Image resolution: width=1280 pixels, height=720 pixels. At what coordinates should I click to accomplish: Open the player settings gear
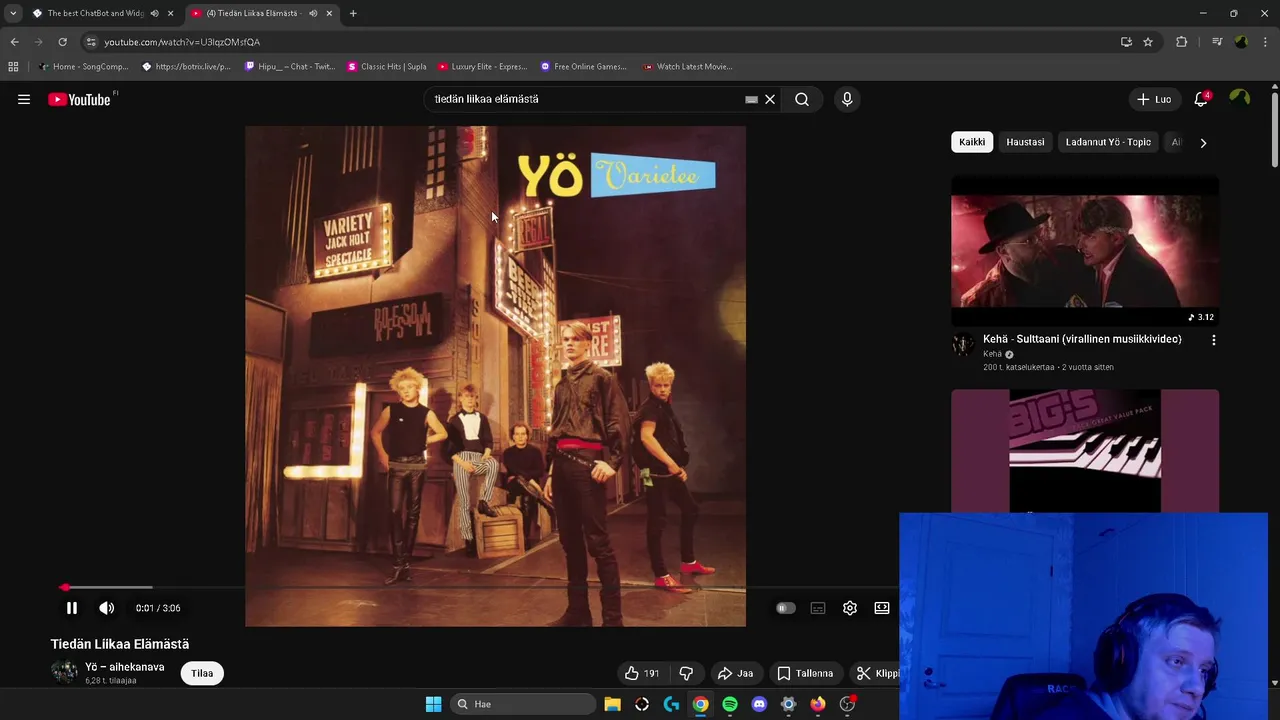(850, 608)
